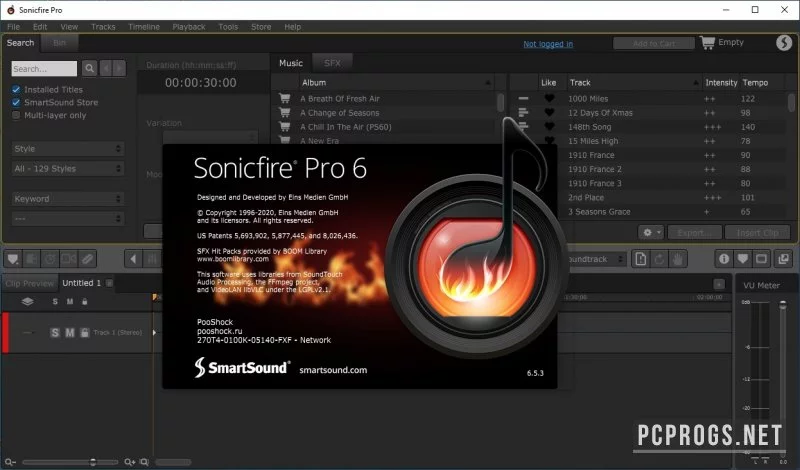Click the hand tool icon in the timeline toolbar
Viewport: 800px width, 470px height.
click(678, 259)
